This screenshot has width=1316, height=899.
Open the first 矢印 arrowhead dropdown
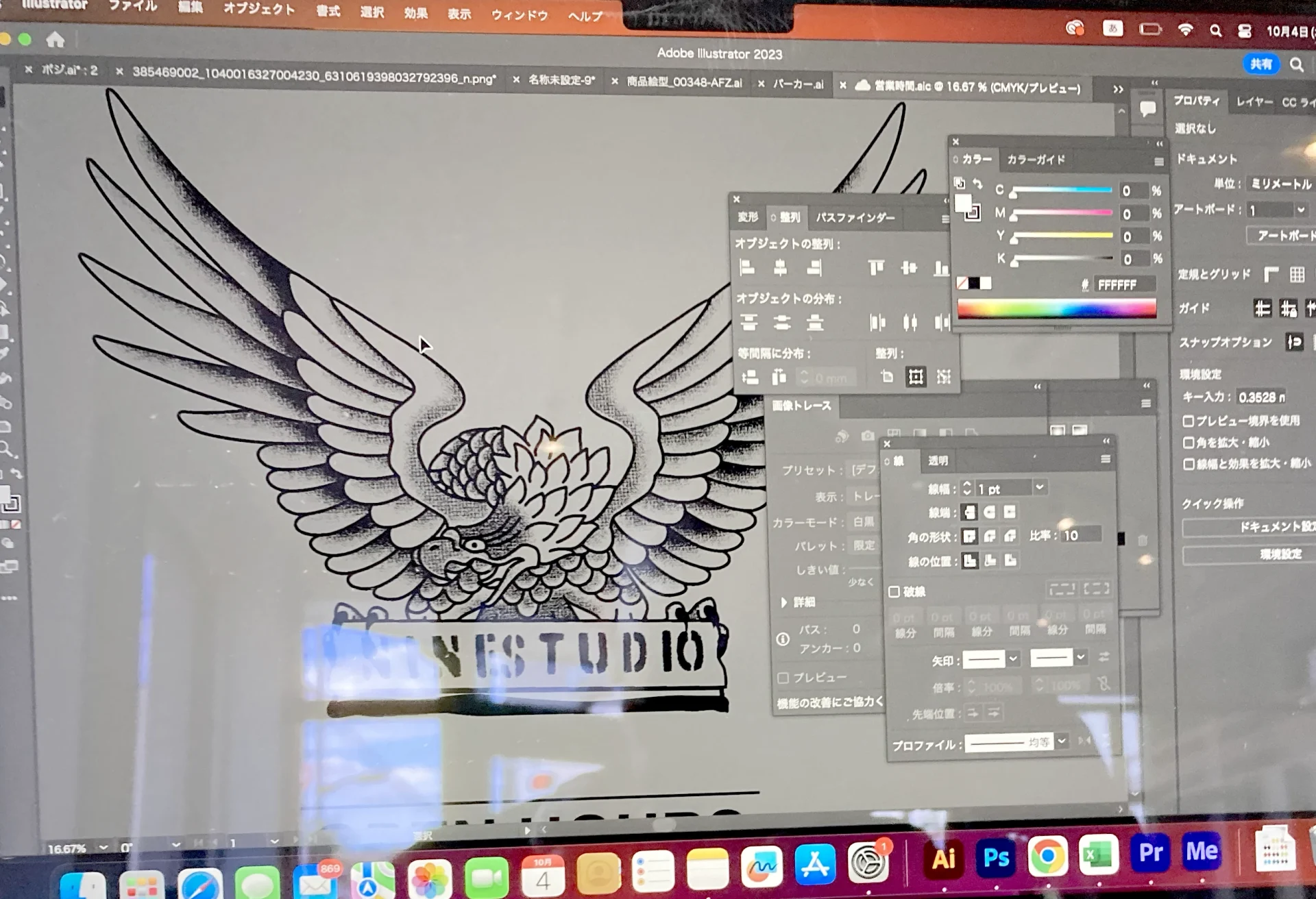pos(1013,658)
